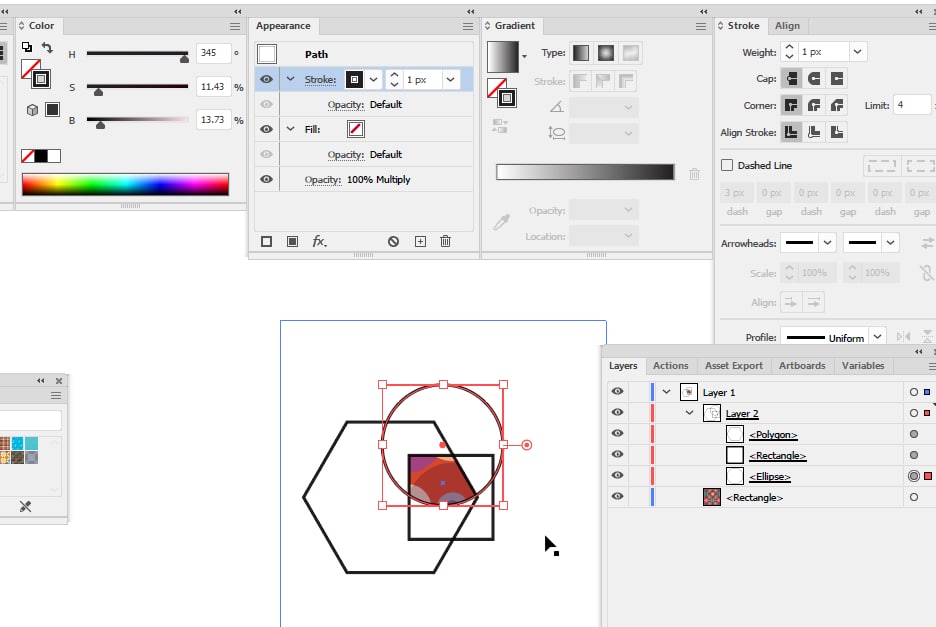Toggle visibility of Stroke in Appearance panel

266,79
